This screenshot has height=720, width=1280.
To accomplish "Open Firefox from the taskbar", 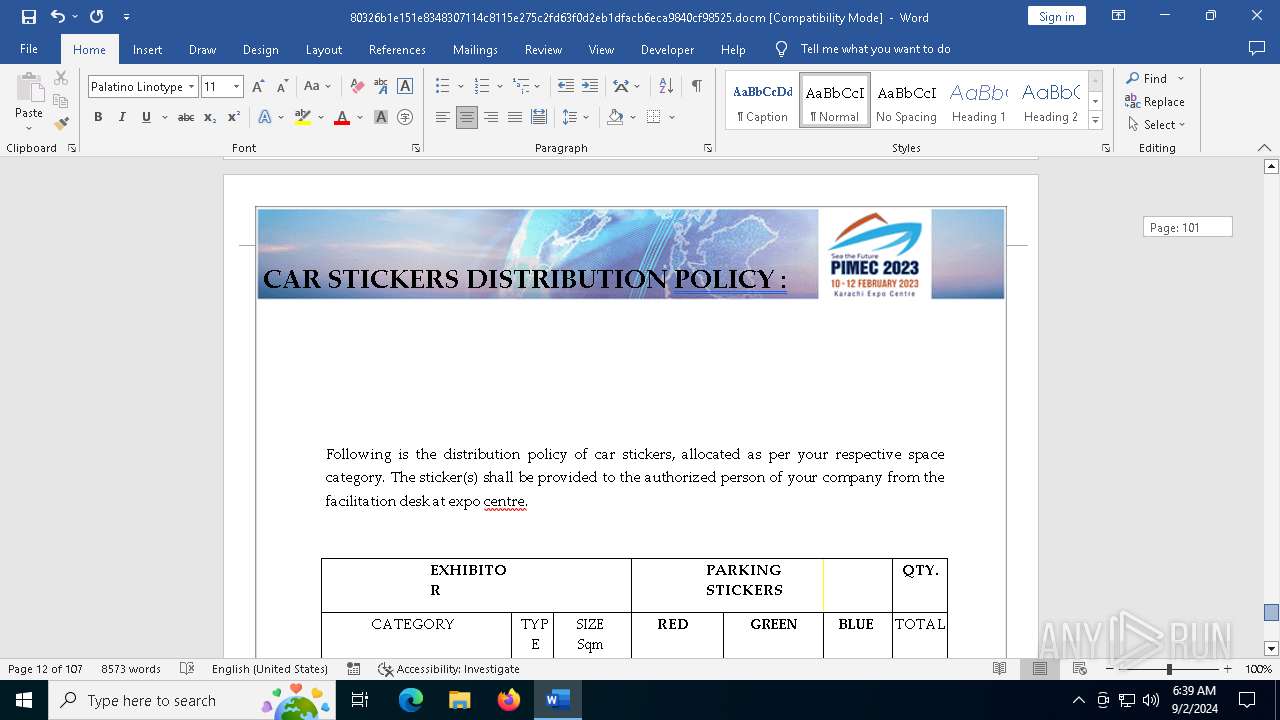I will pos(509,700).
